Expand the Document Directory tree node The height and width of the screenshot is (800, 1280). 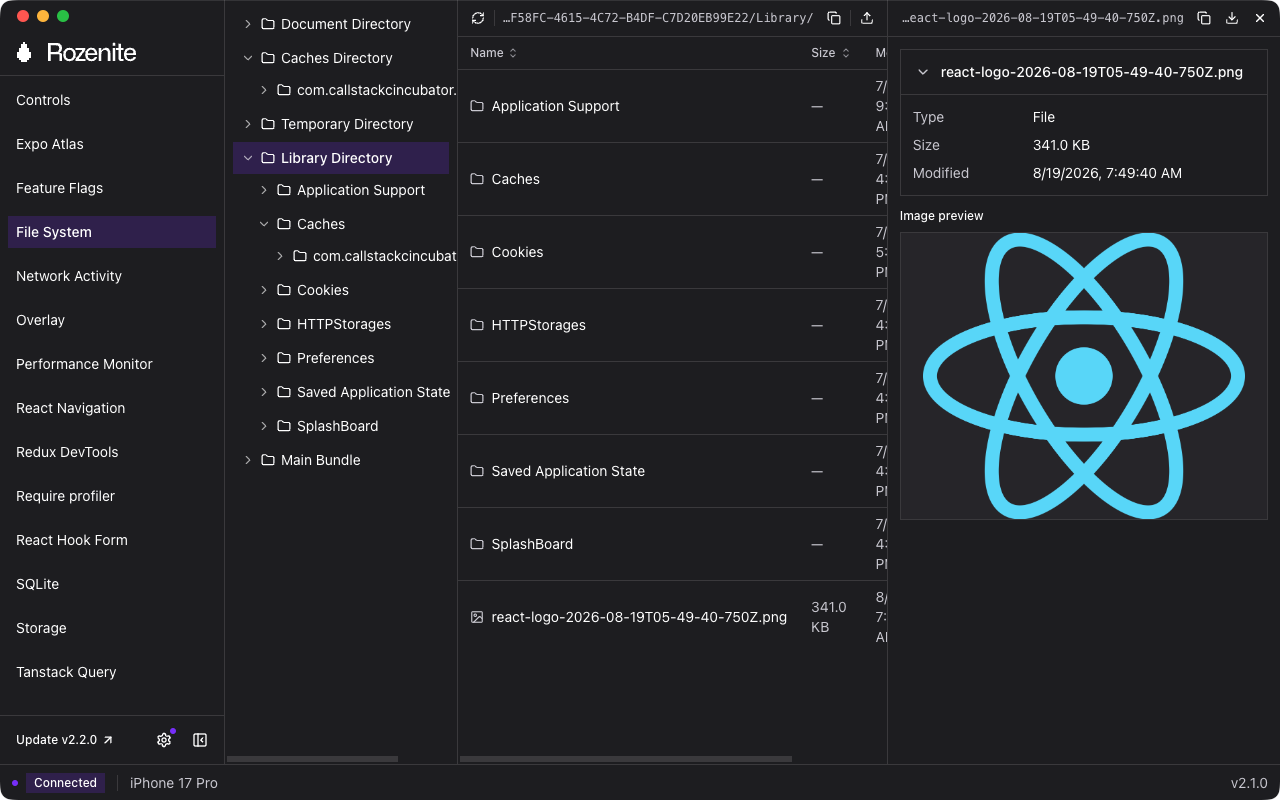click(248, 24)
